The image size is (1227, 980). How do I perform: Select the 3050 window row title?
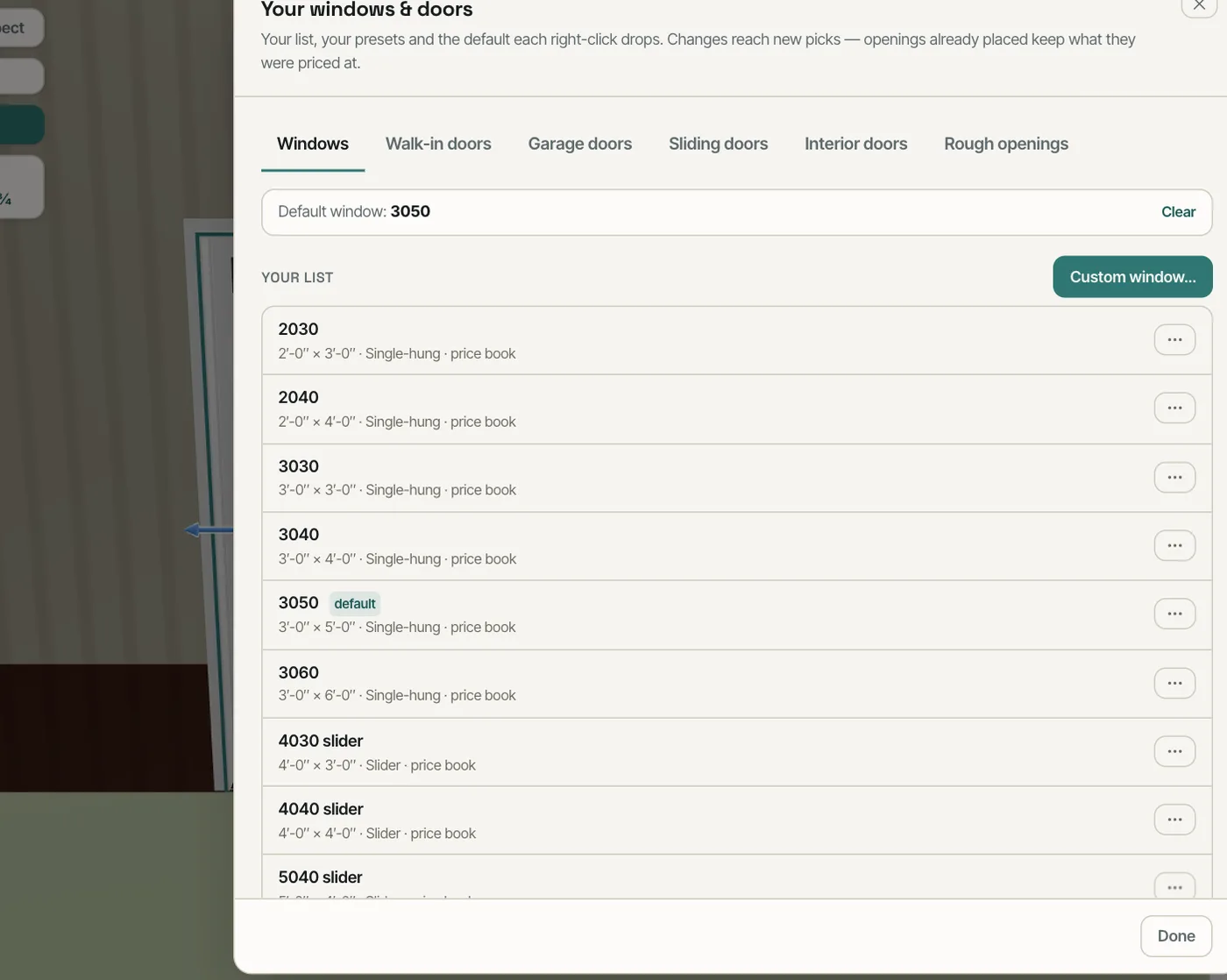pos(298,603)
